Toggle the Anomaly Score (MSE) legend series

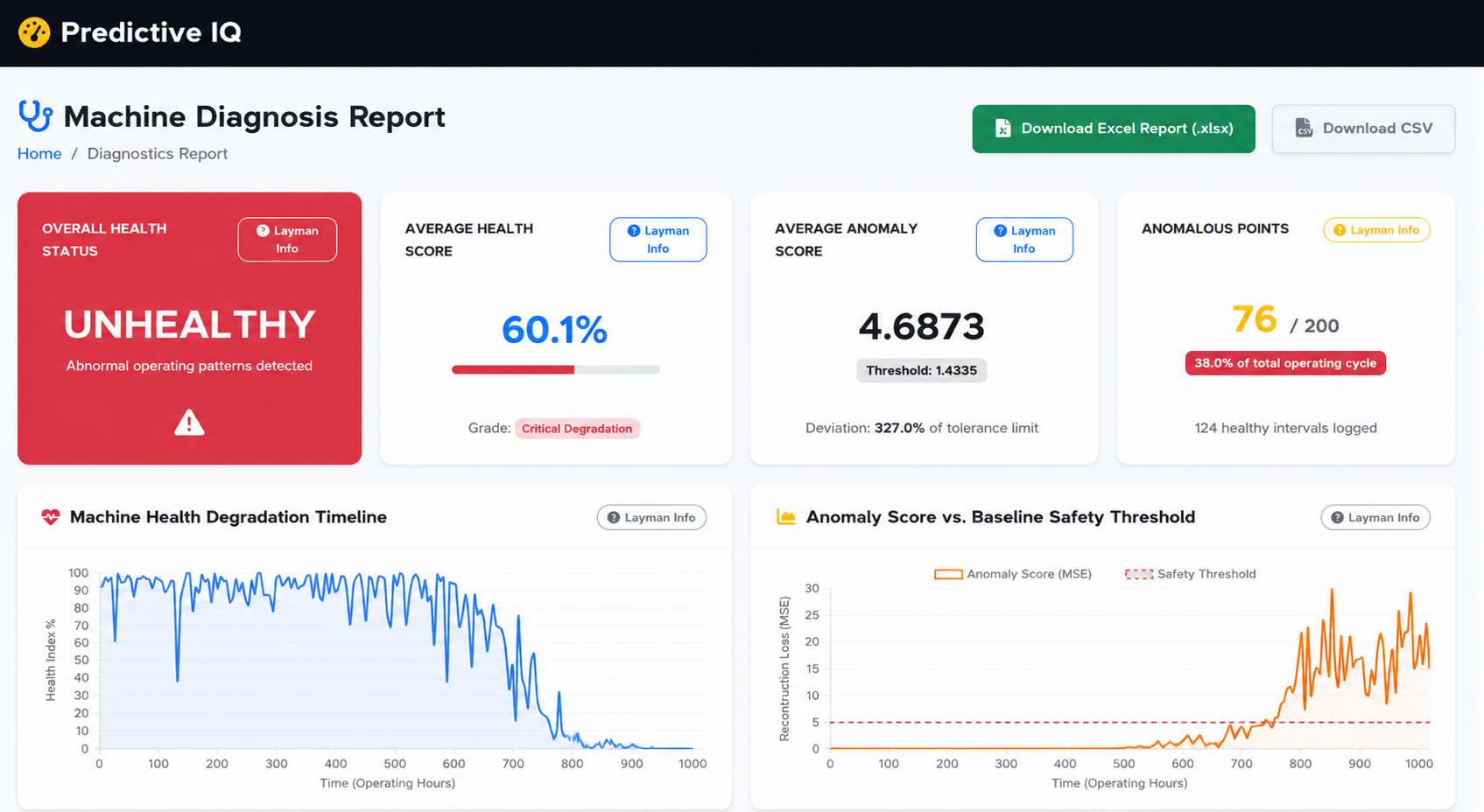click(1013, 574)
